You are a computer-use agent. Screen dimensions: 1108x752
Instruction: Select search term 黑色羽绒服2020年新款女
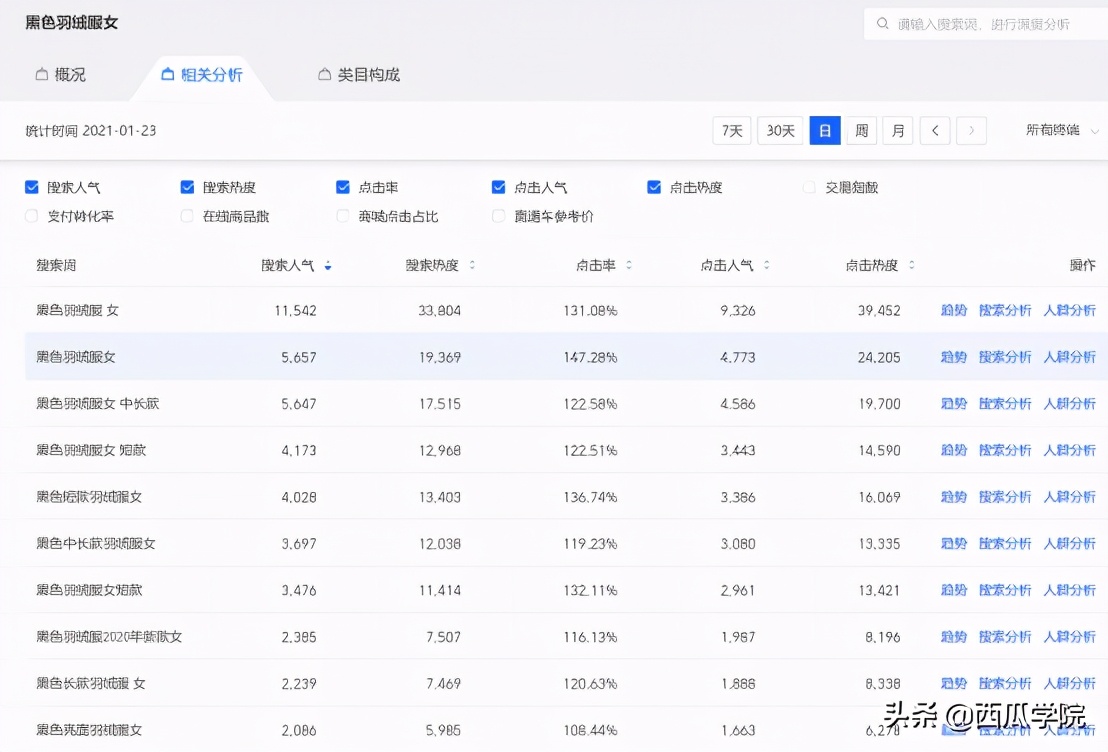pos(109,637)
